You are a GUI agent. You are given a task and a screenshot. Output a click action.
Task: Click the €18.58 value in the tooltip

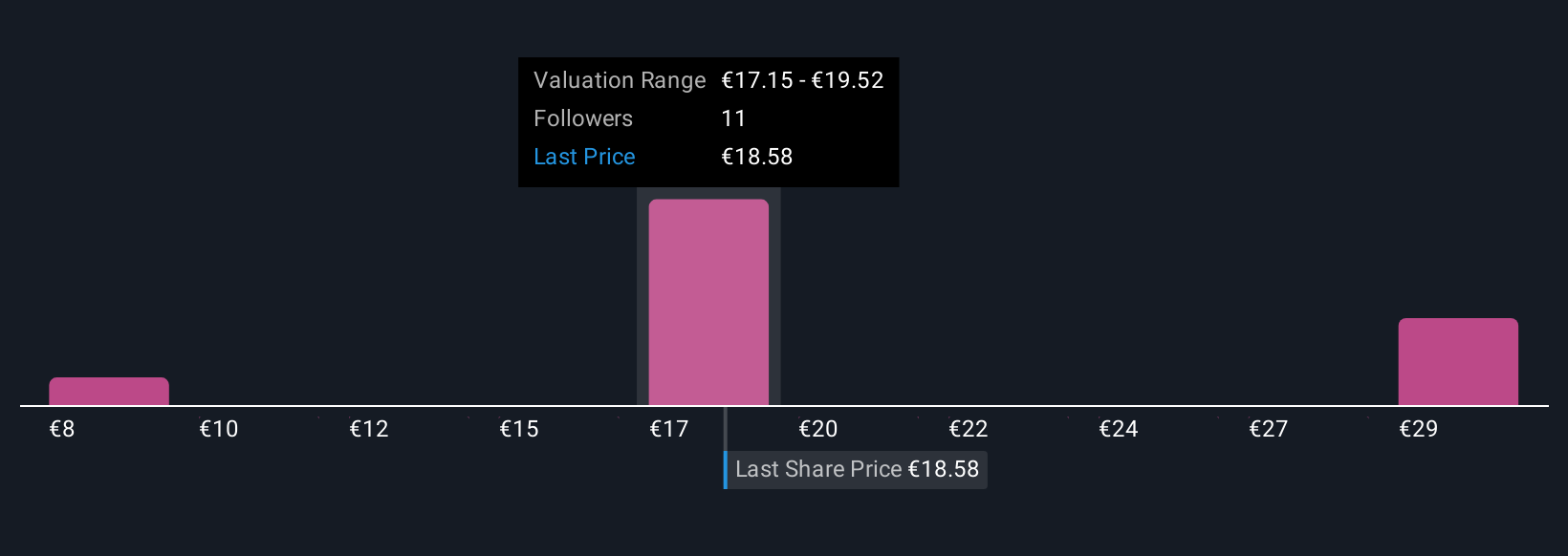point(757,157)
